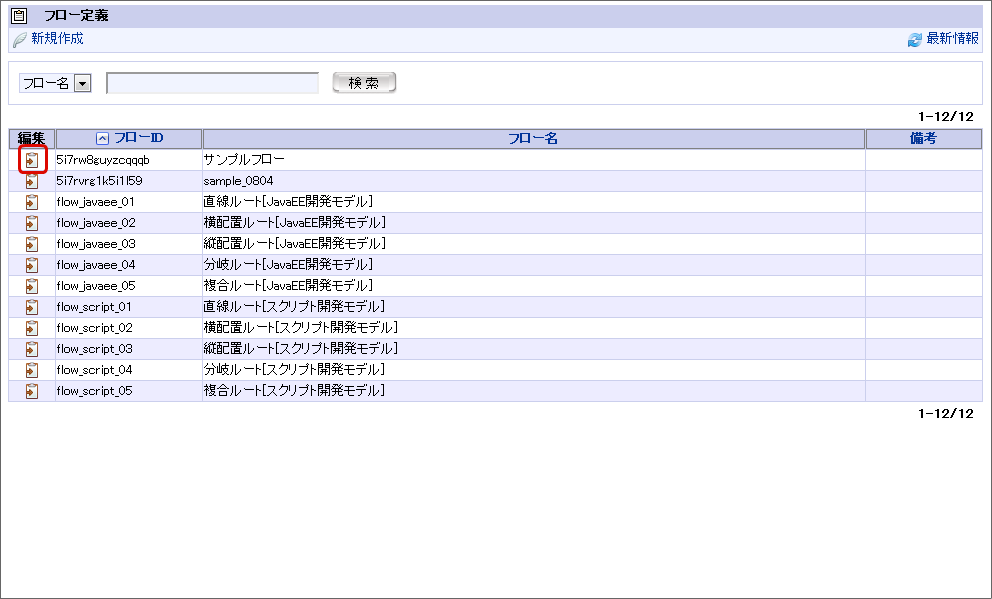Sort by the フロー名 column header

tap(533, 139)
